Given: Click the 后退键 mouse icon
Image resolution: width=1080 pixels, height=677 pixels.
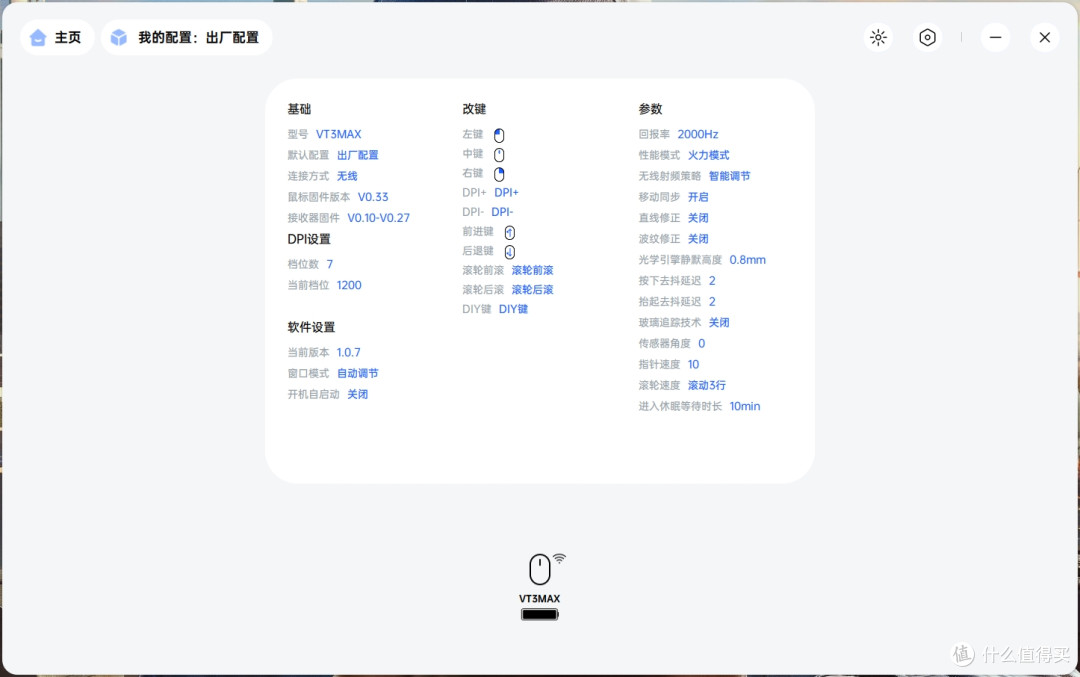Looking at the screenshot, I should [x=510, y=251].
